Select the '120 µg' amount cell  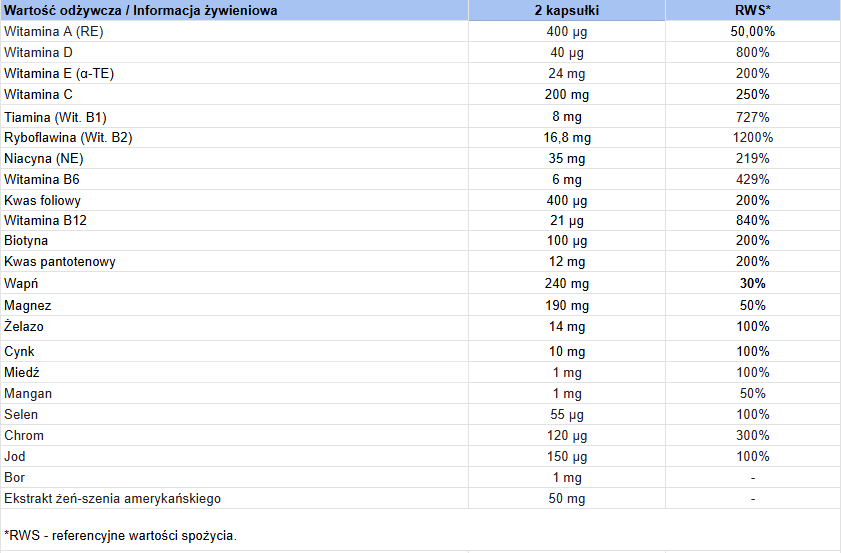566,436
